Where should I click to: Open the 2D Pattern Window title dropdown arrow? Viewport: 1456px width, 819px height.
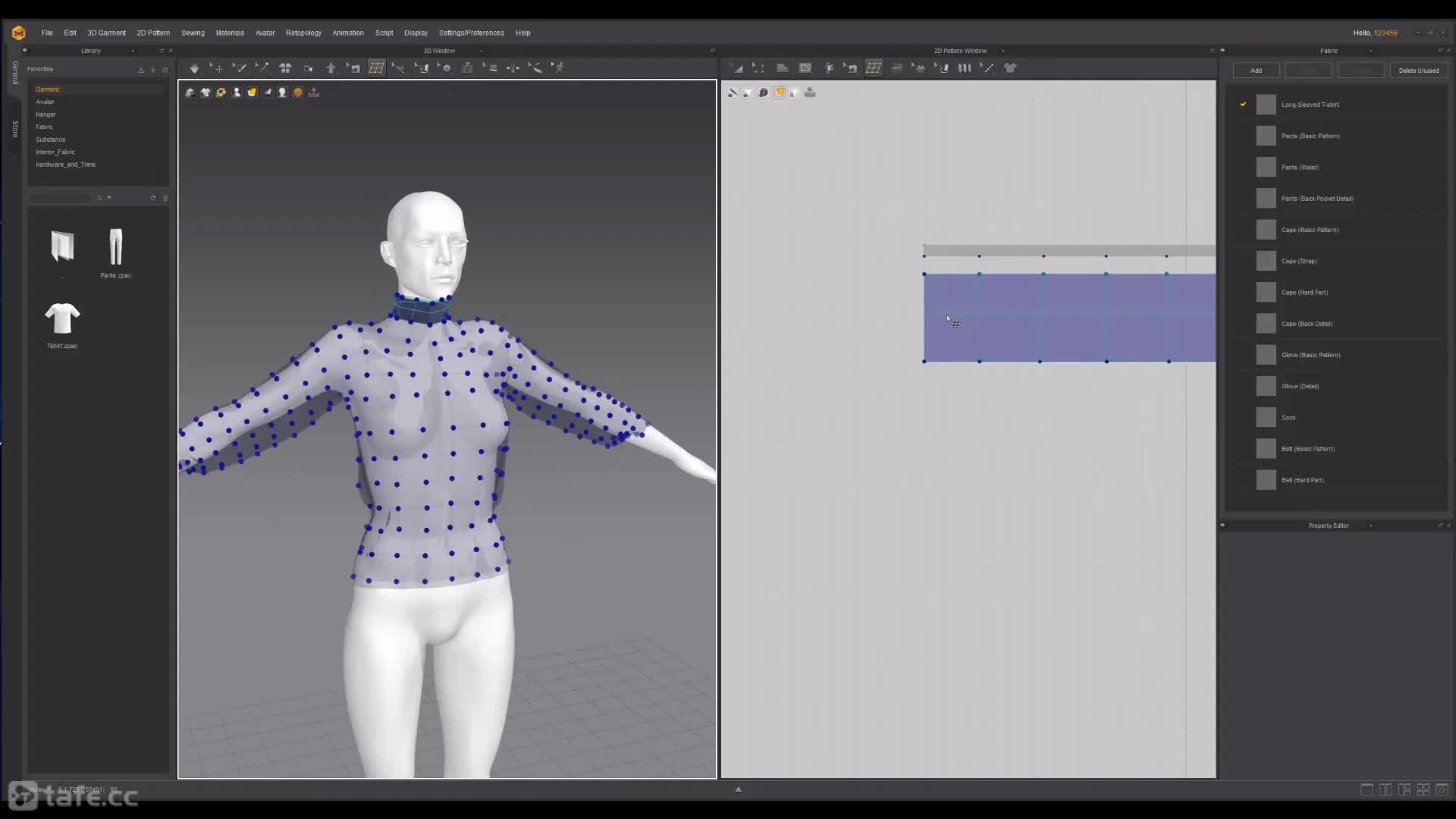(1003, 51)
